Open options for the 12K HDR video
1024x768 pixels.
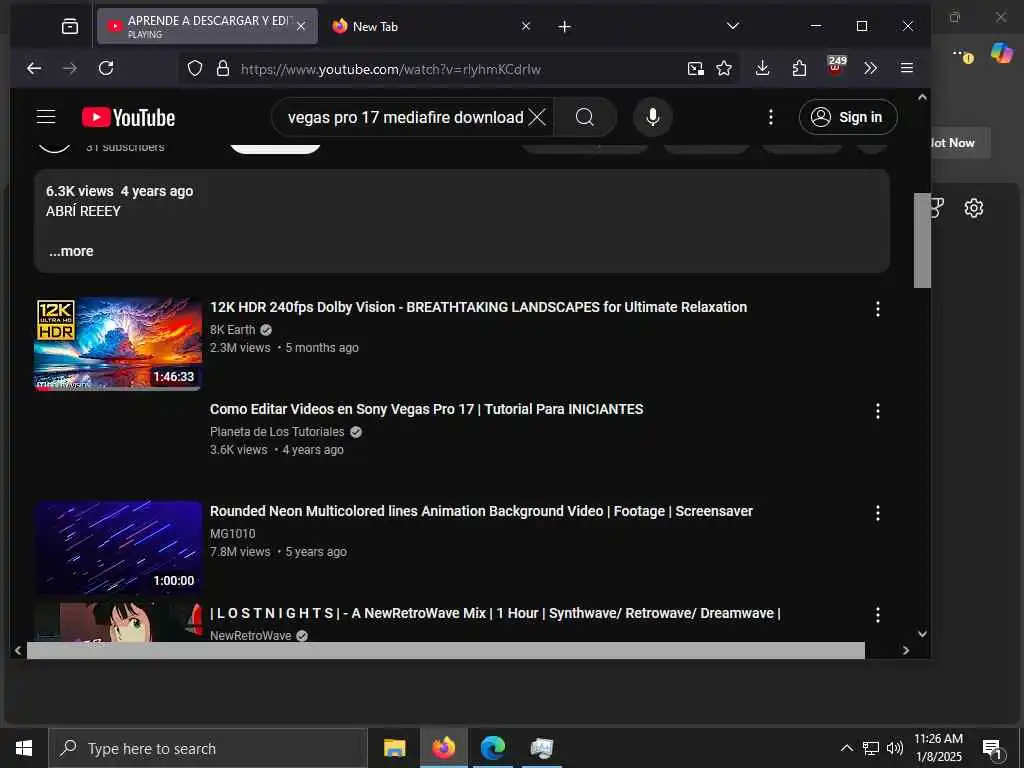pyautogui.click(x=878, y=309)
